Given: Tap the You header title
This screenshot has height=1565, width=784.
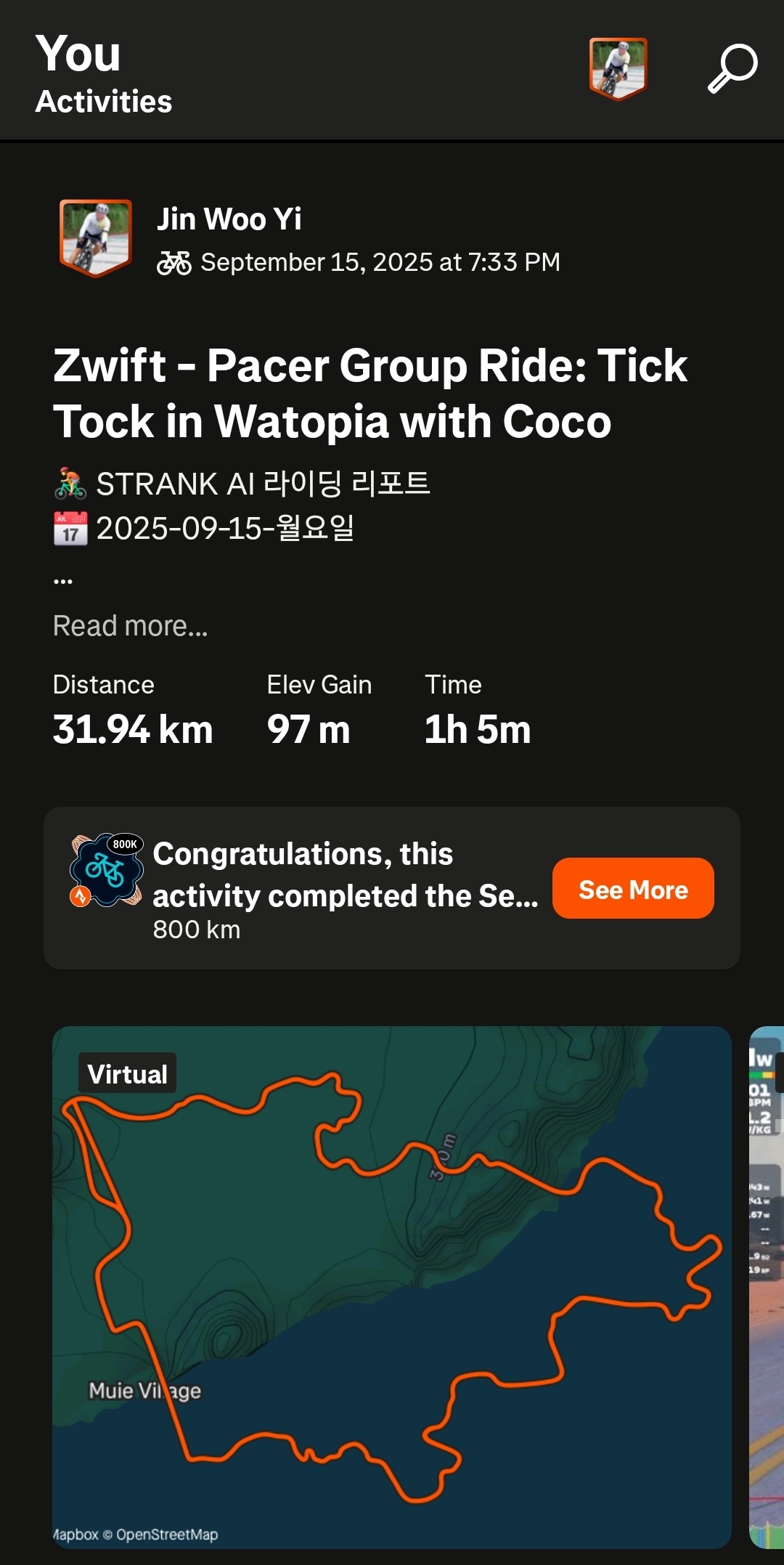Looking at the screenshot, I should pyautogui.click(x=78, y=54).
